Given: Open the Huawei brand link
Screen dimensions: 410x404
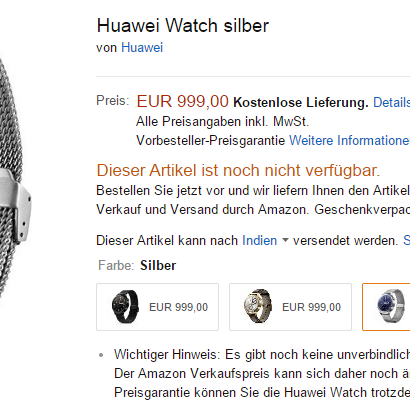Looking at the screenshot, I should pos(142,47).
